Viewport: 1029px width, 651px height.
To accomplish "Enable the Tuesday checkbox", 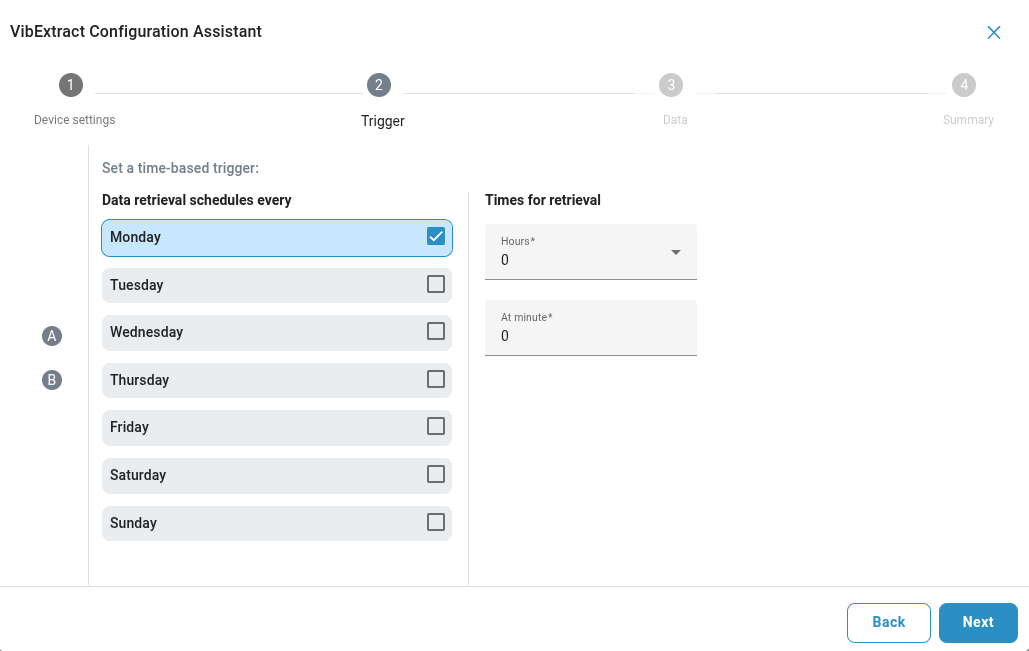I will (x=436, y=284).
